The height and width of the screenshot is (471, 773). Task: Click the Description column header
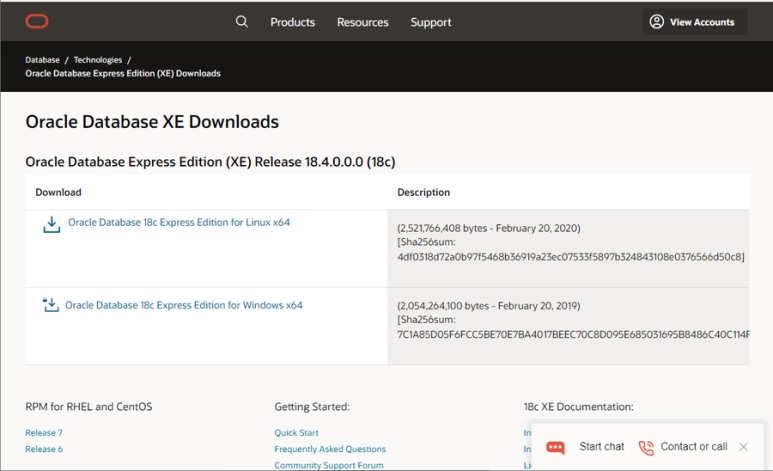tap(423, 192)
